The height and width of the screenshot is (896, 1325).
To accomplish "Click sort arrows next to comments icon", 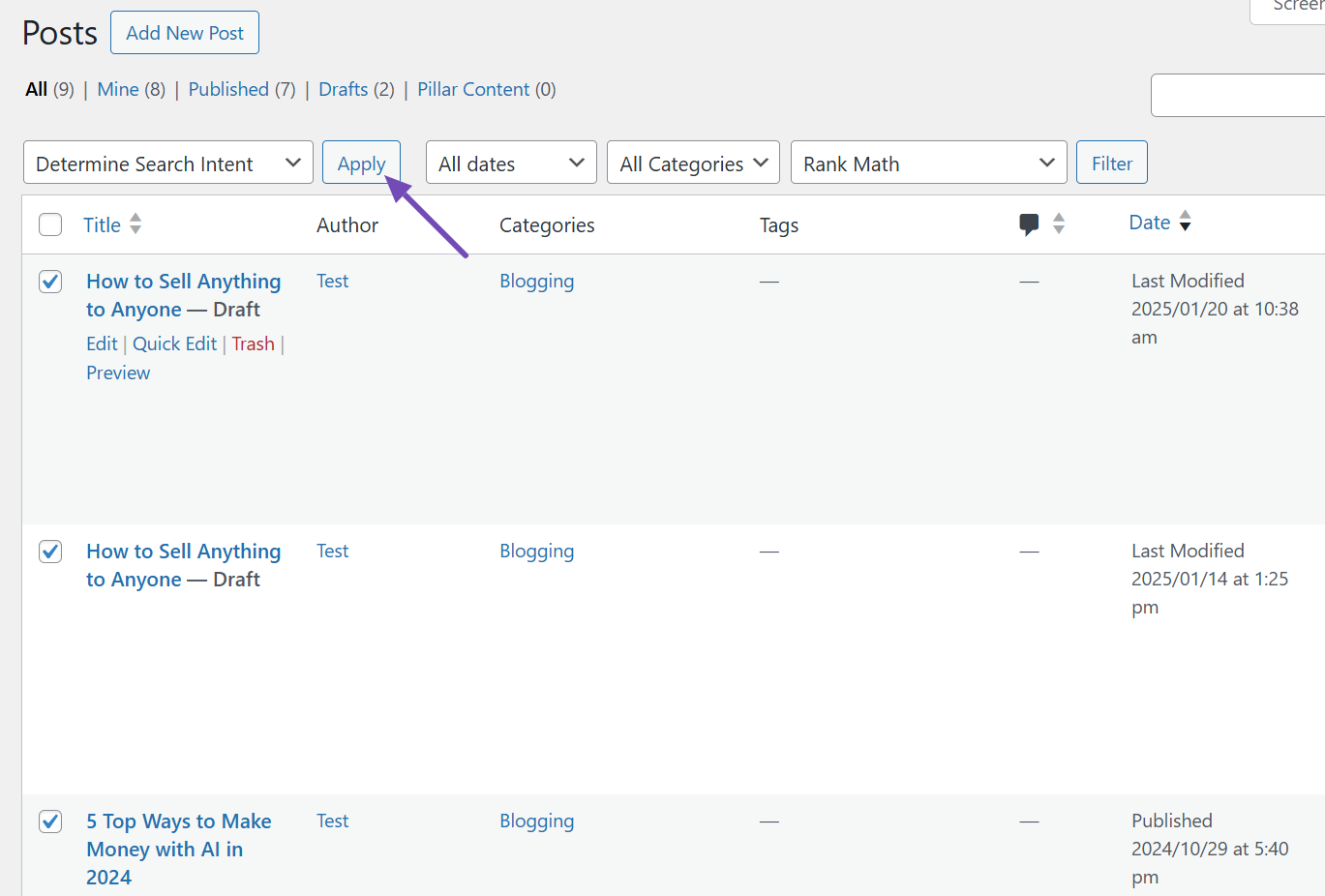I will point(1059,224).
